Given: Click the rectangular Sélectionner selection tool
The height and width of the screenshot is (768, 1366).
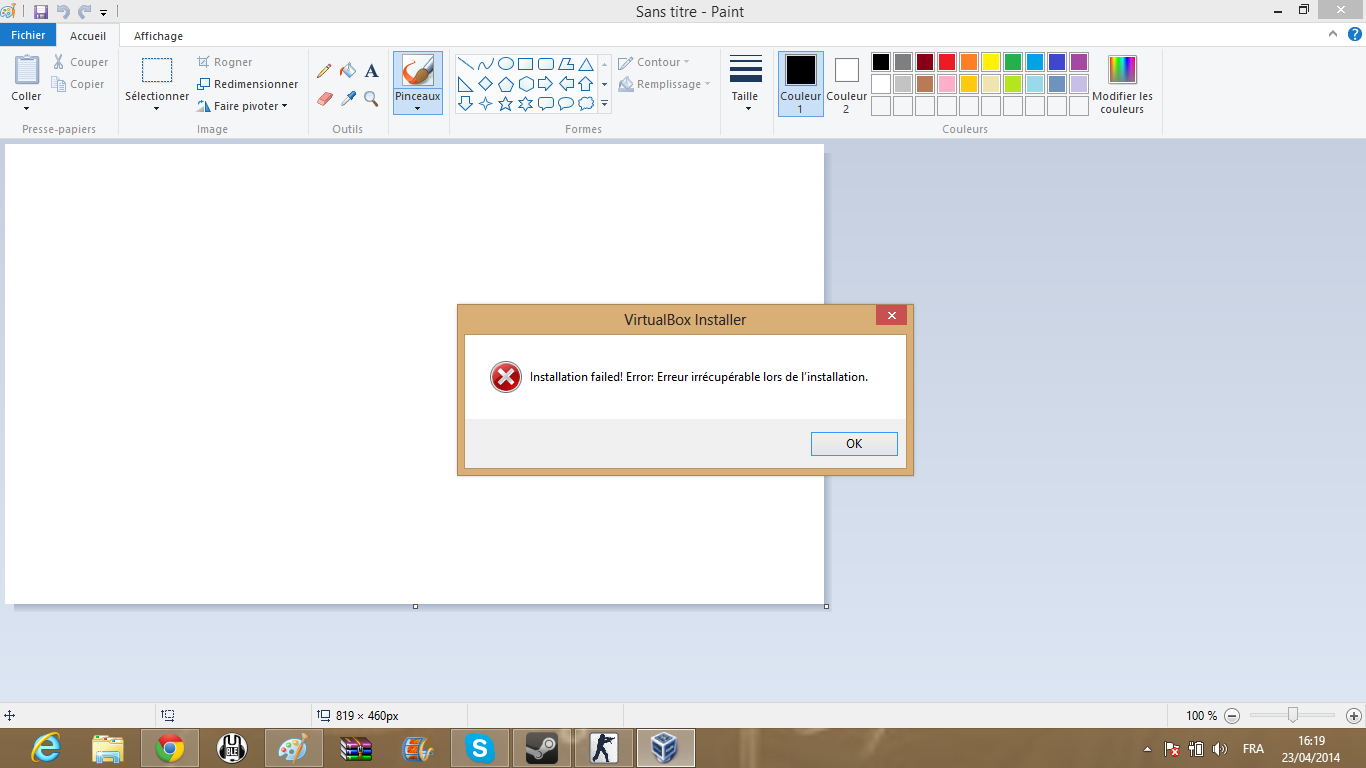Looking at the screenshot, I should pyautogui.click(x=157, y=71).
